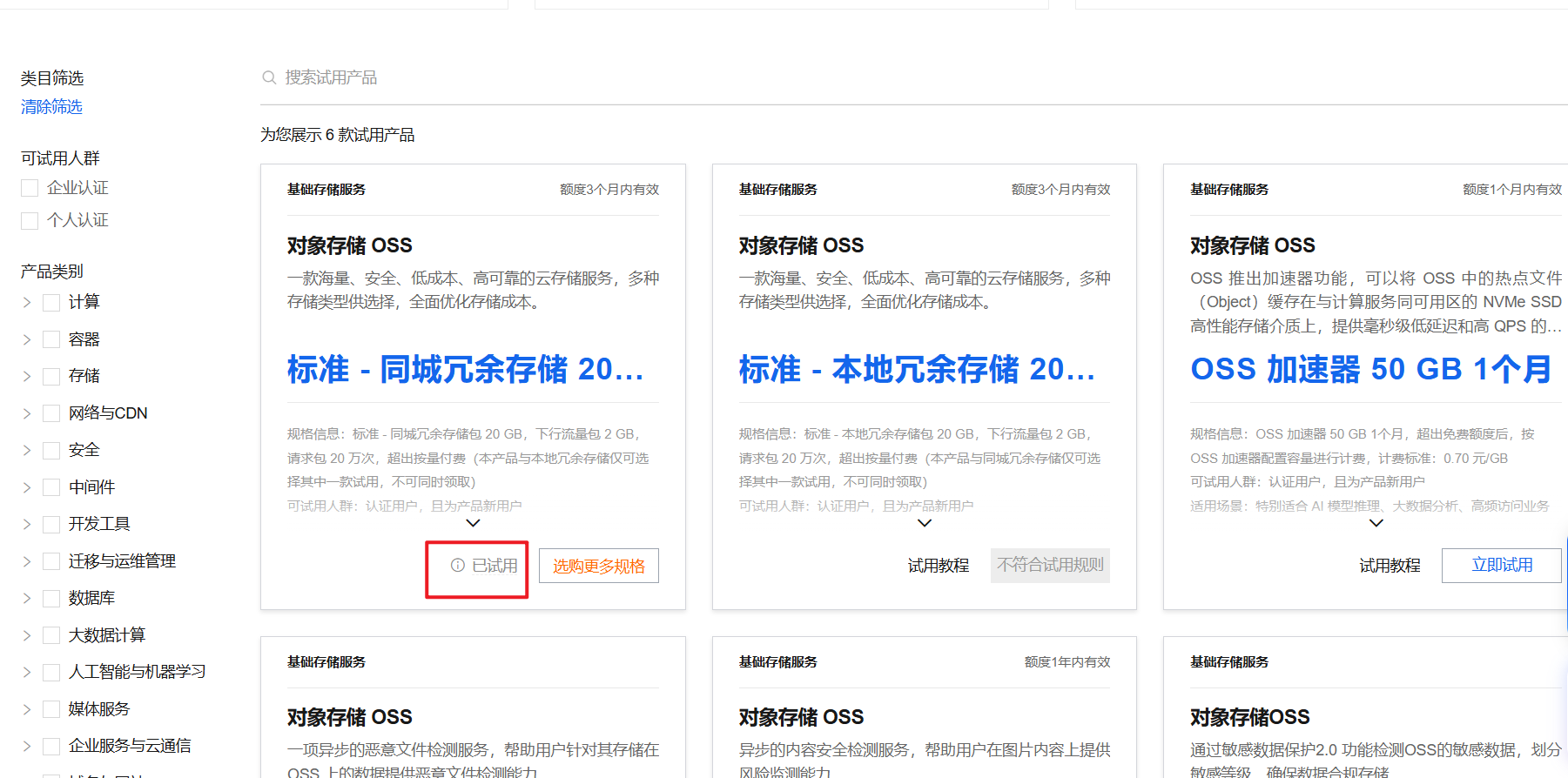Expand the 企业服务与云通信 arrow
The width and height of the screenshot is (1568, 778).
pyautogui.click(x=26, y=746)
